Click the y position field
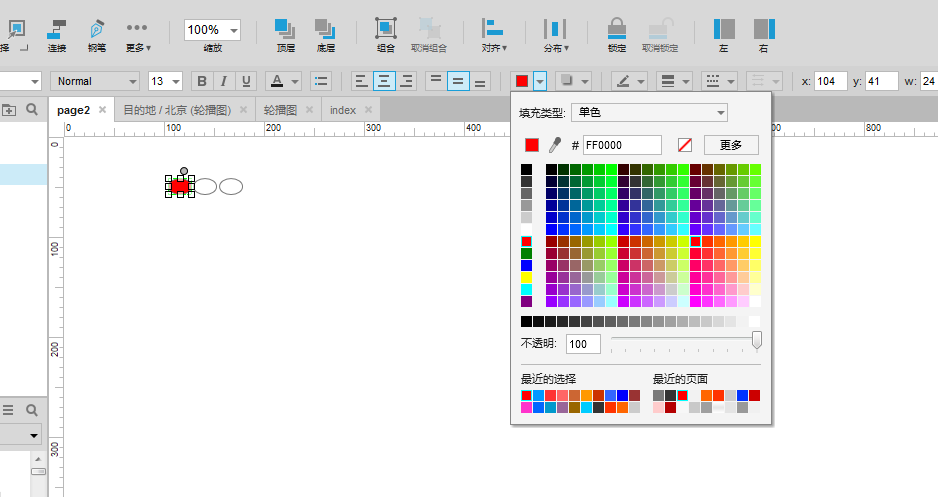Image resolution: width=938 pixels, height=497 pixels. pyautogui.click(x=882, y=81)
